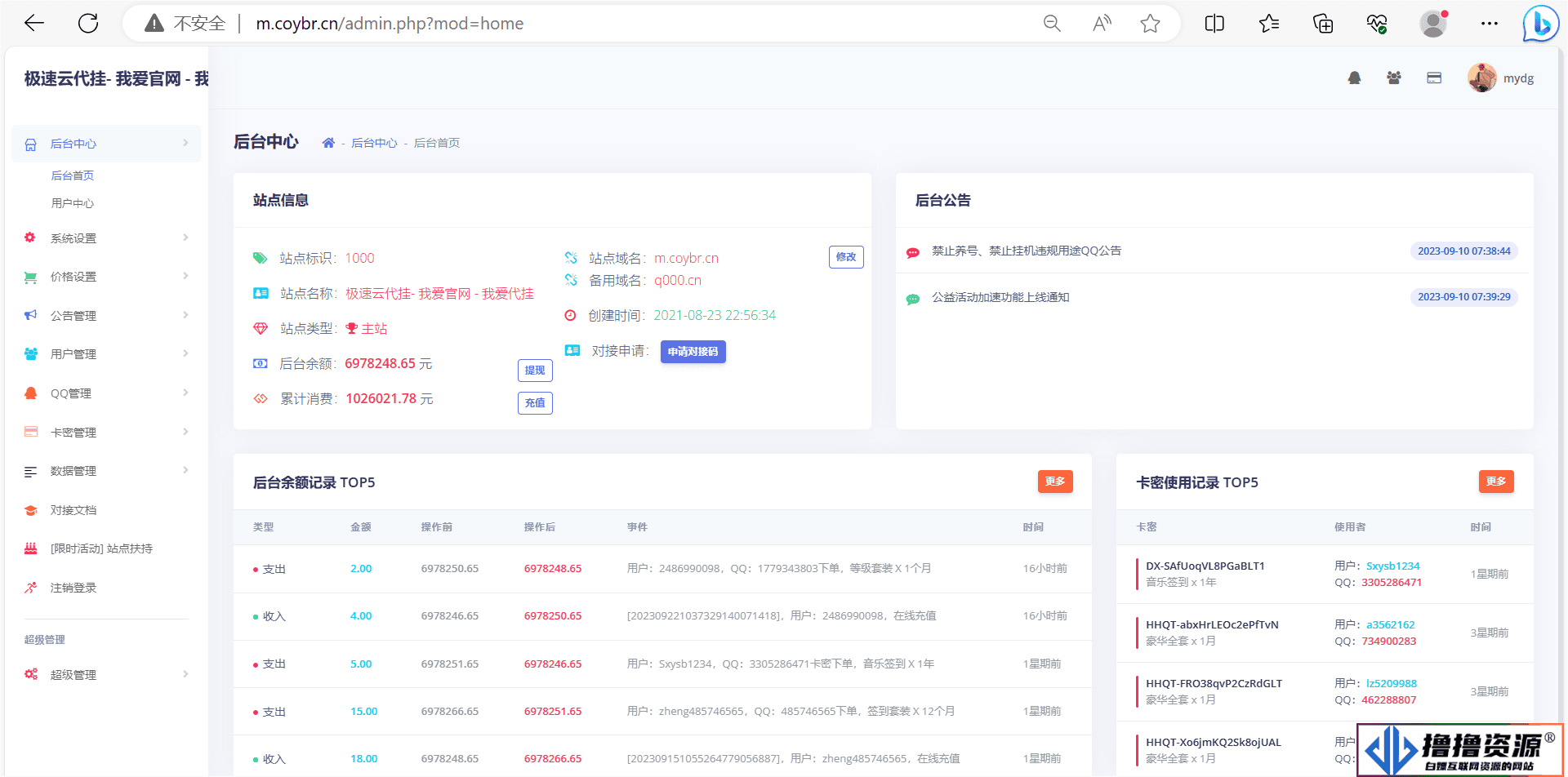Click the 修改 button for site domain
This screenshot has width=1568, height=777.
point(846,257)
